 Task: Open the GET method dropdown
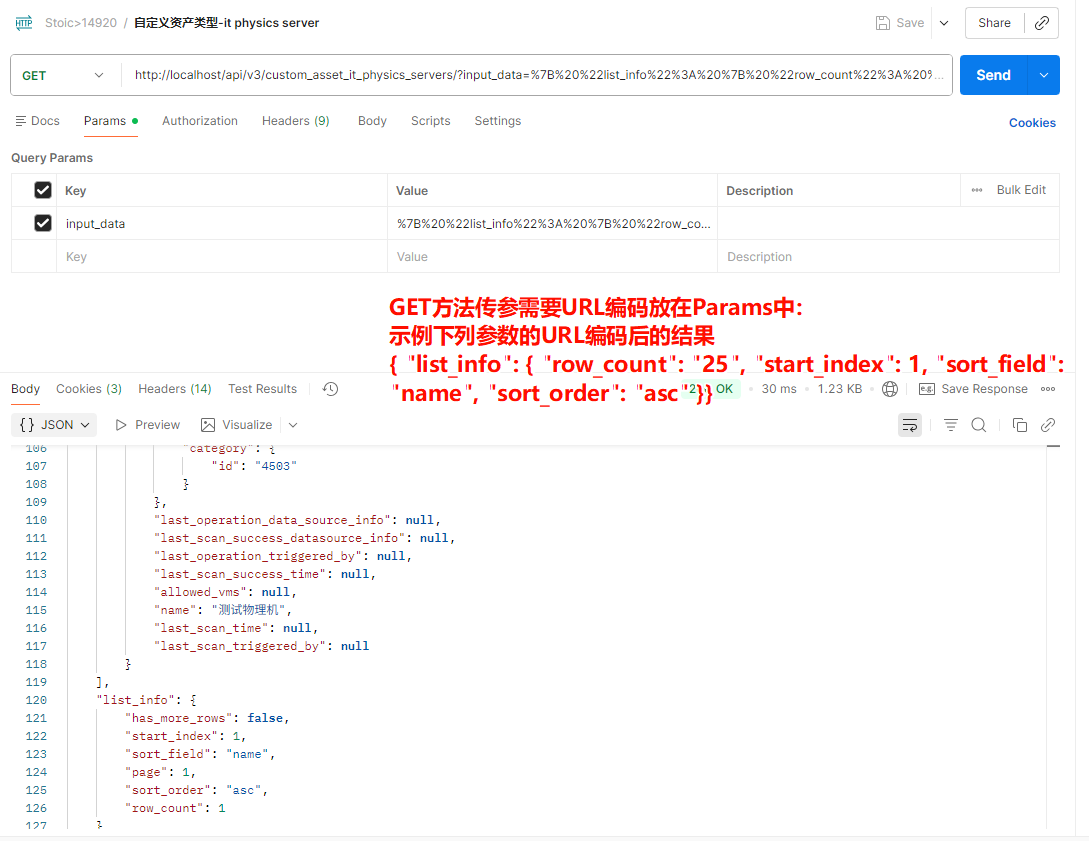64,75
